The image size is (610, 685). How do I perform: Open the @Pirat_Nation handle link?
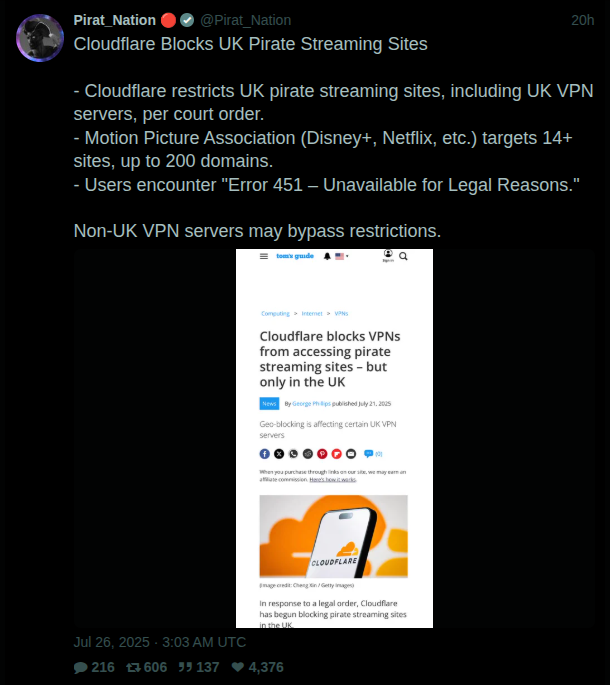click(246, 20)
